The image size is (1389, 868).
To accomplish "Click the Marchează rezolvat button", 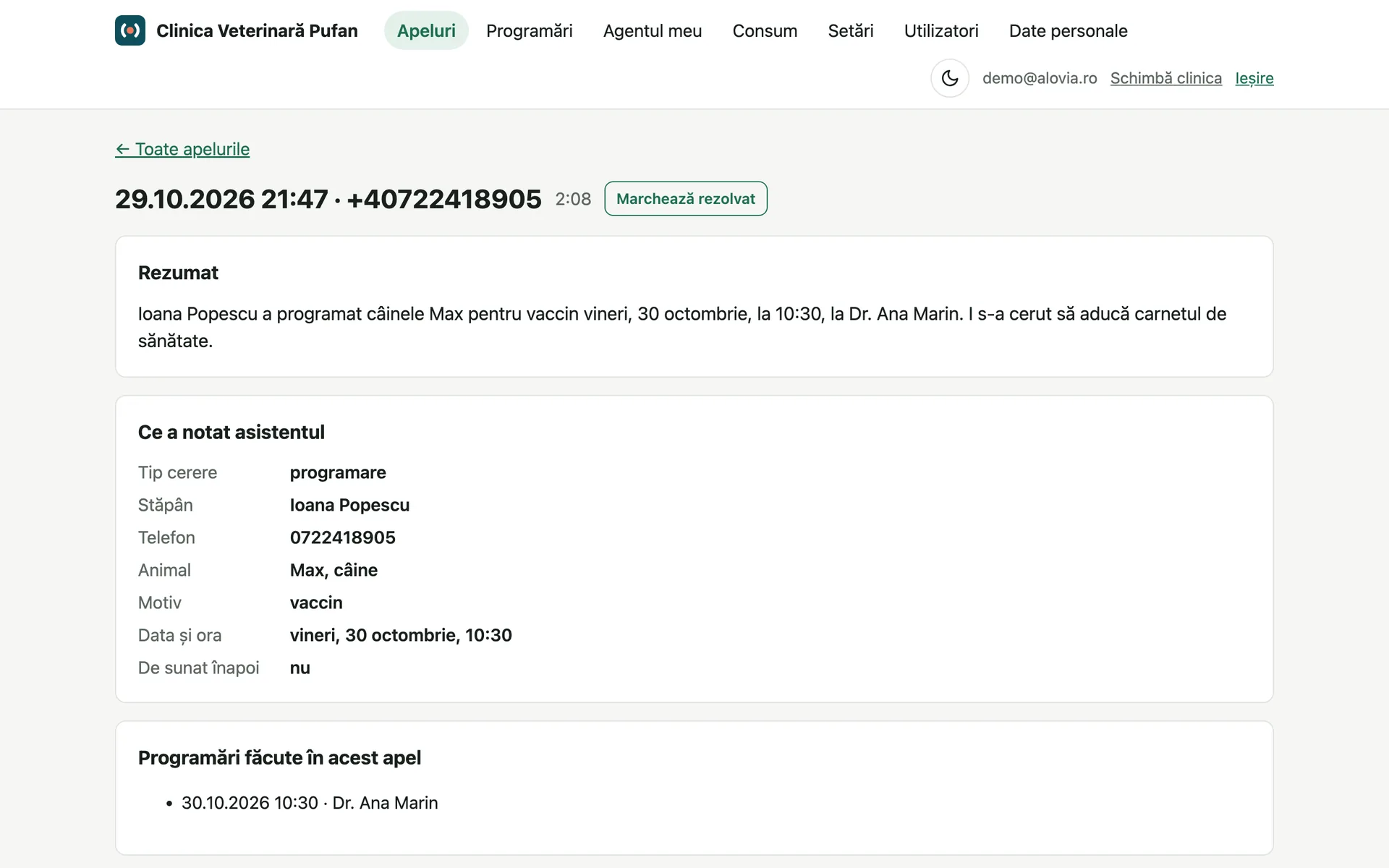I will (686, 199).
